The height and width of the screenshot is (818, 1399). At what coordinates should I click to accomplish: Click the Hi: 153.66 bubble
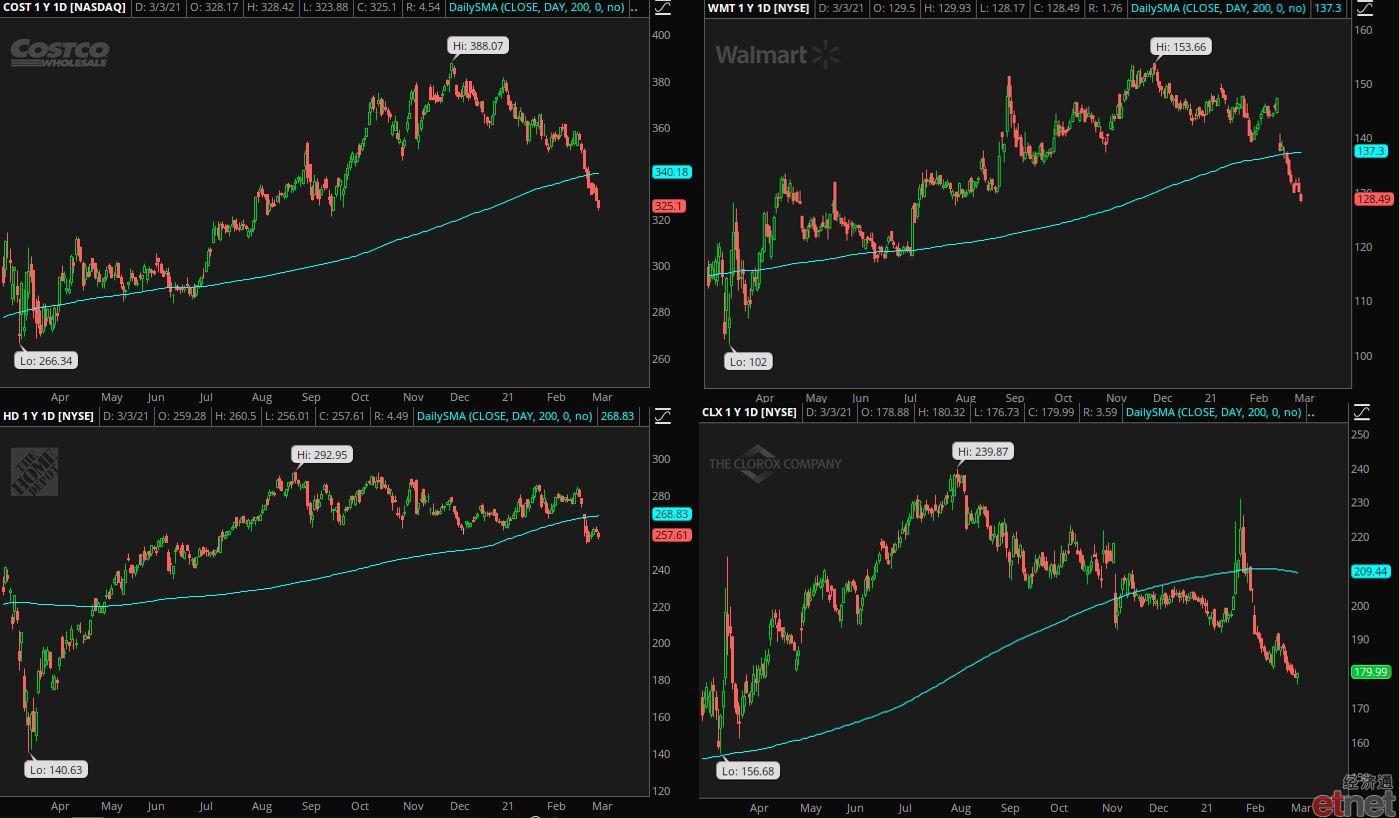[x=1181, y=47]
